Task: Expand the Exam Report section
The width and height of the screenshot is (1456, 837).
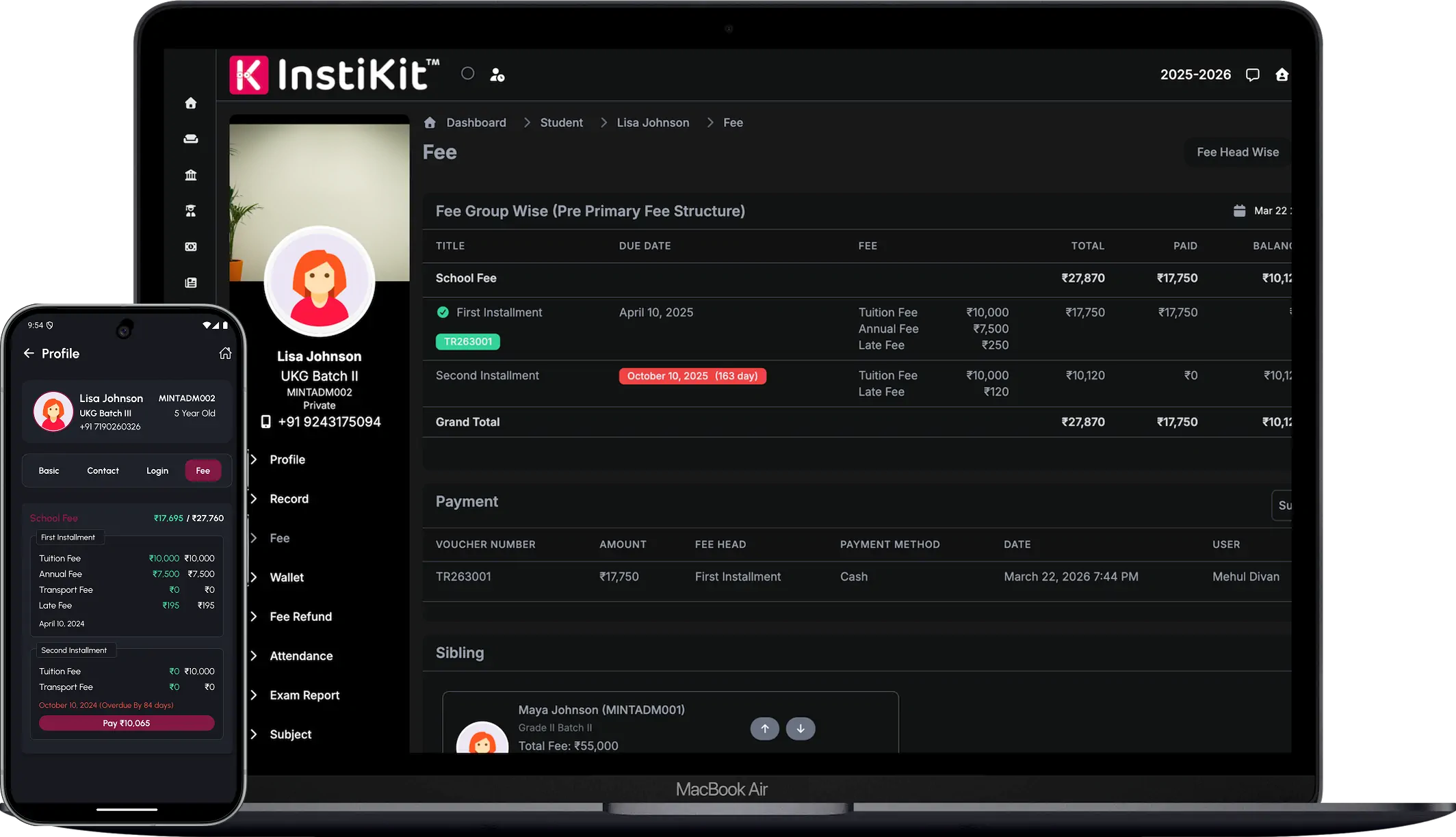Action: coord(304,695)
